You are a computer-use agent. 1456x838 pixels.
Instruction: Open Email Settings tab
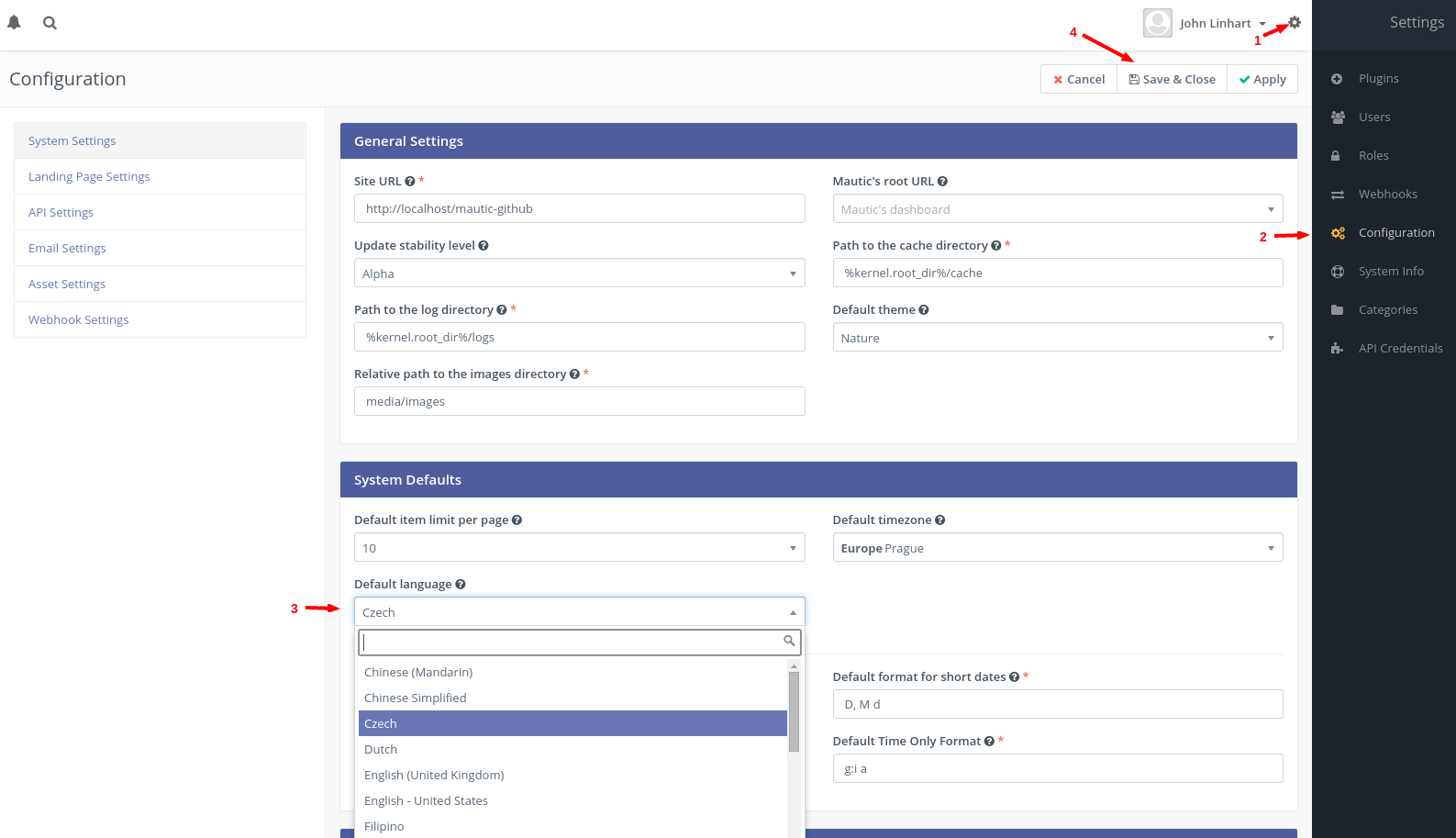160,248
